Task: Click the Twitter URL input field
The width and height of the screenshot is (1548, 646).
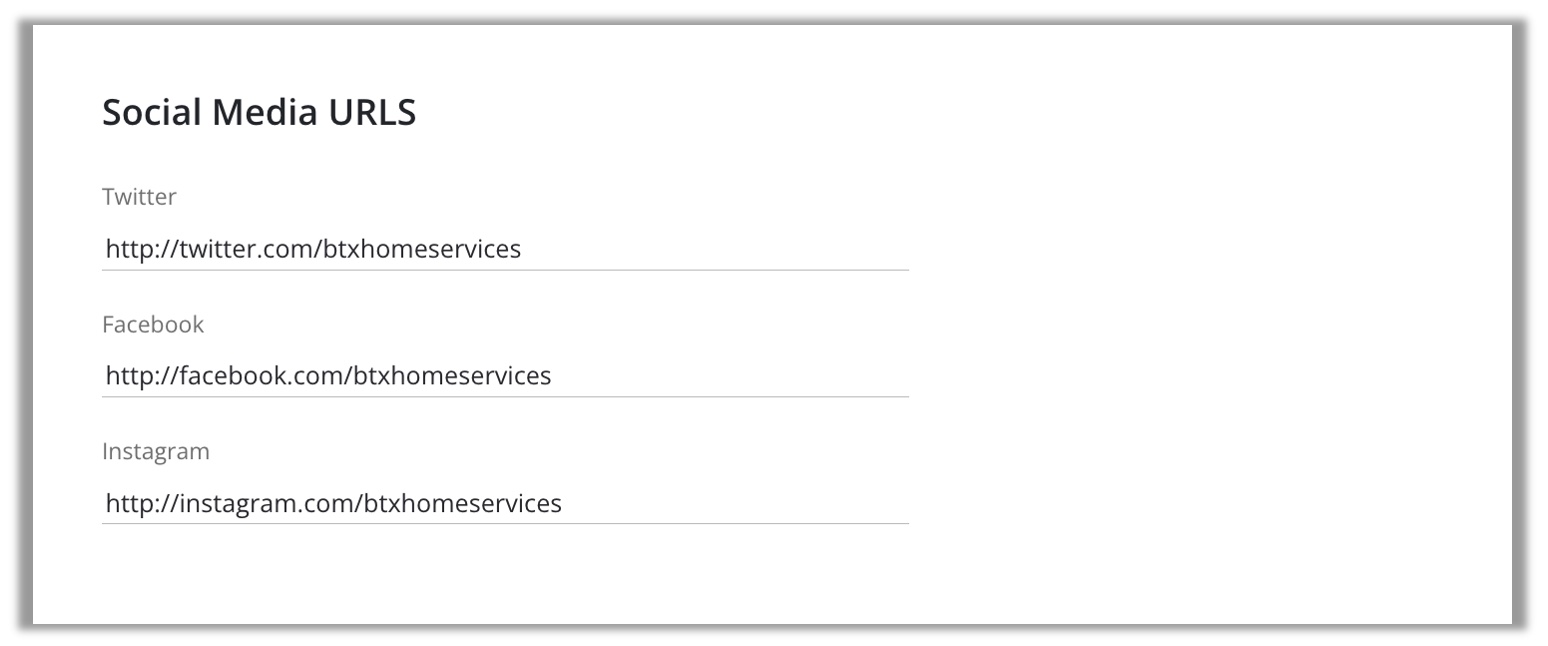Action: click(x=505, y=249)
